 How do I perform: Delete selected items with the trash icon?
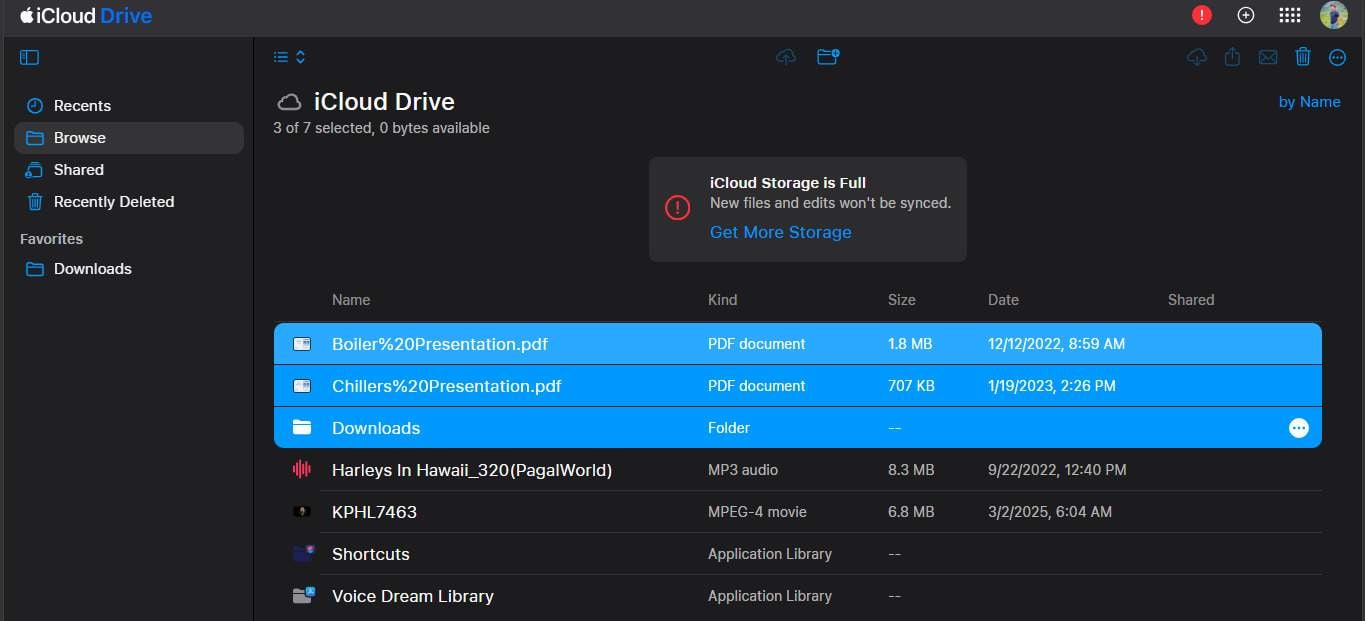click(x=1303, y=57)
